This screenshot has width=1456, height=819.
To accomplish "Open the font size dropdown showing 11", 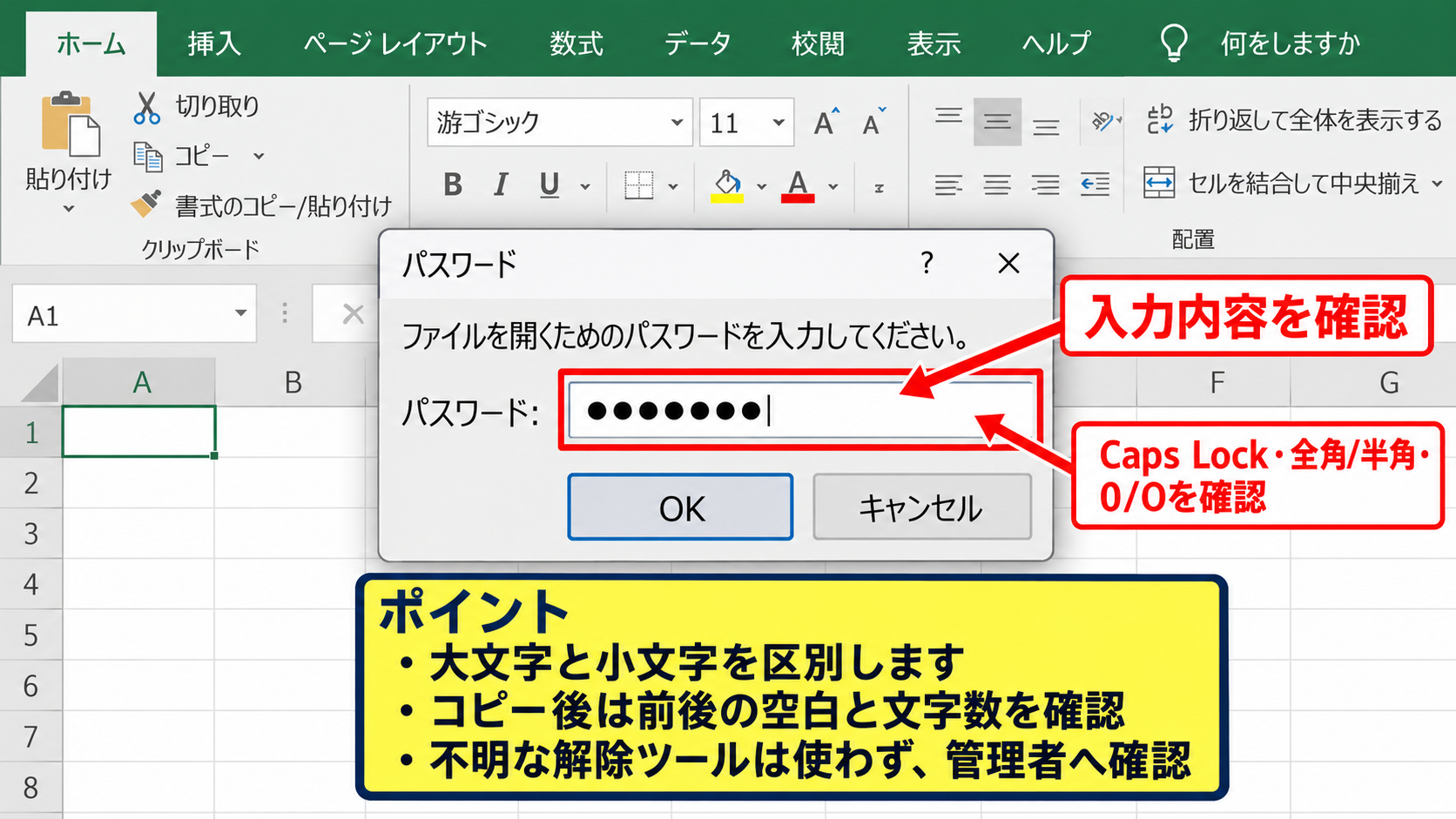I will [779, 123].
